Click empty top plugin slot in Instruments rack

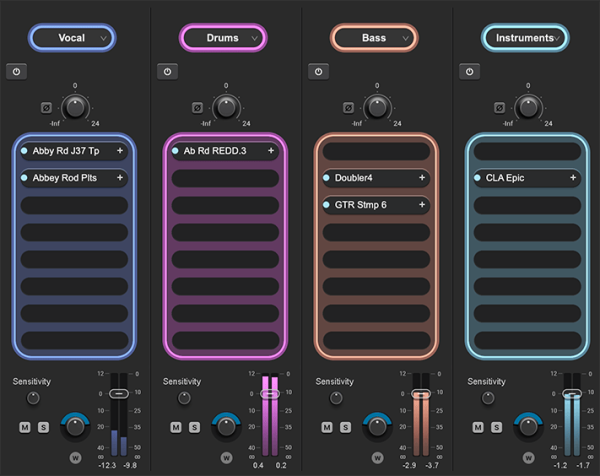pos(527,151)
